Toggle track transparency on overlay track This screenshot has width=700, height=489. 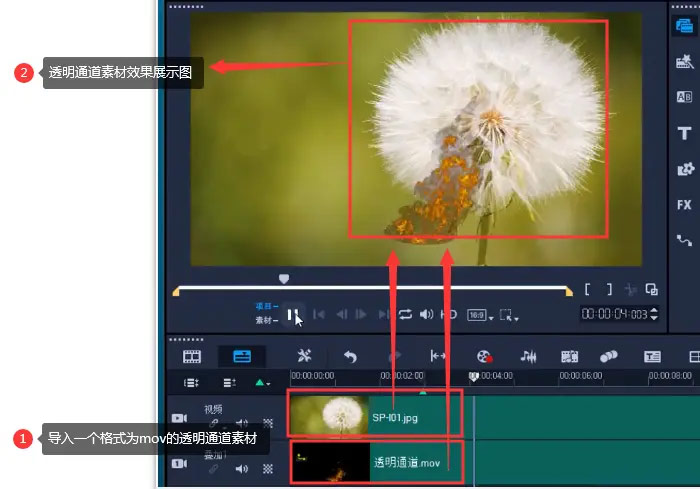[267, 468]
